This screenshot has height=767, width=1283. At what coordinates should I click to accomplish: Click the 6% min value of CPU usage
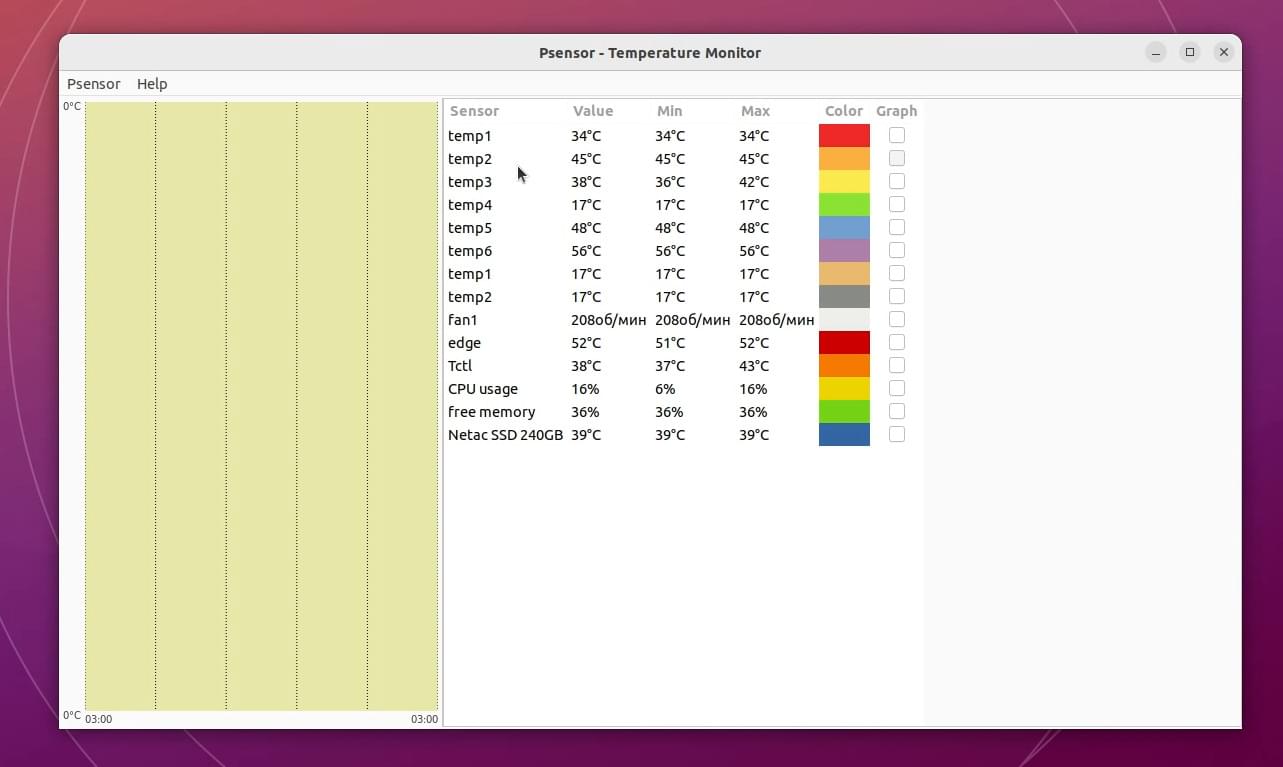pos(665,389)
